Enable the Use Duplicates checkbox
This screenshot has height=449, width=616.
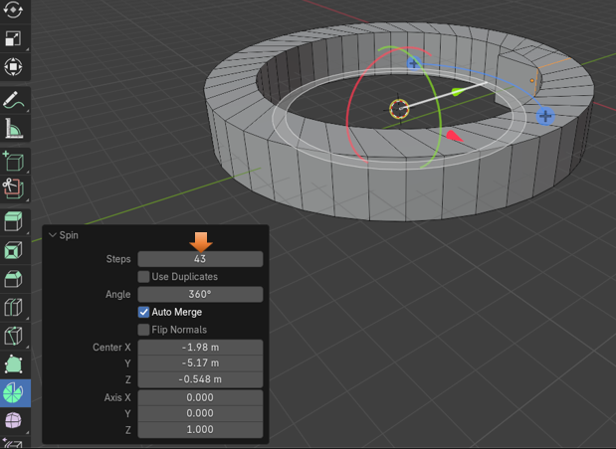pos(144,276)
